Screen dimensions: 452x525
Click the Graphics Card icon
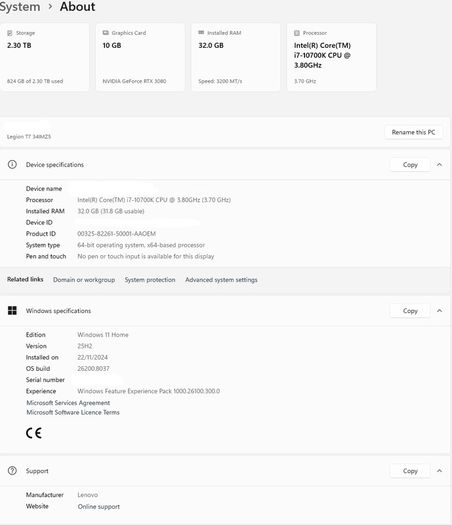point(105,32)
